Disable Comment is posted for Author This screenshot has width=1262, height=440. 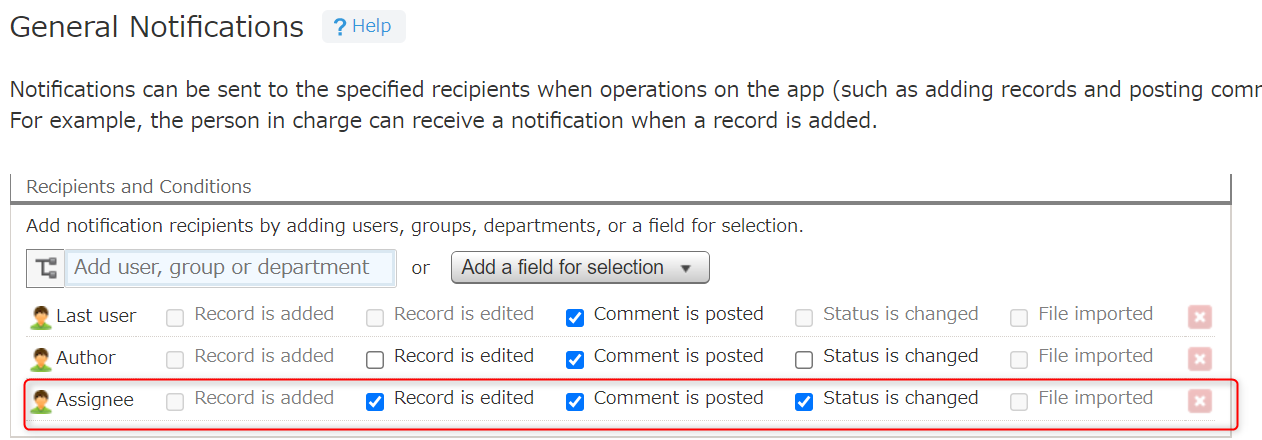click(x=575, y=360)
